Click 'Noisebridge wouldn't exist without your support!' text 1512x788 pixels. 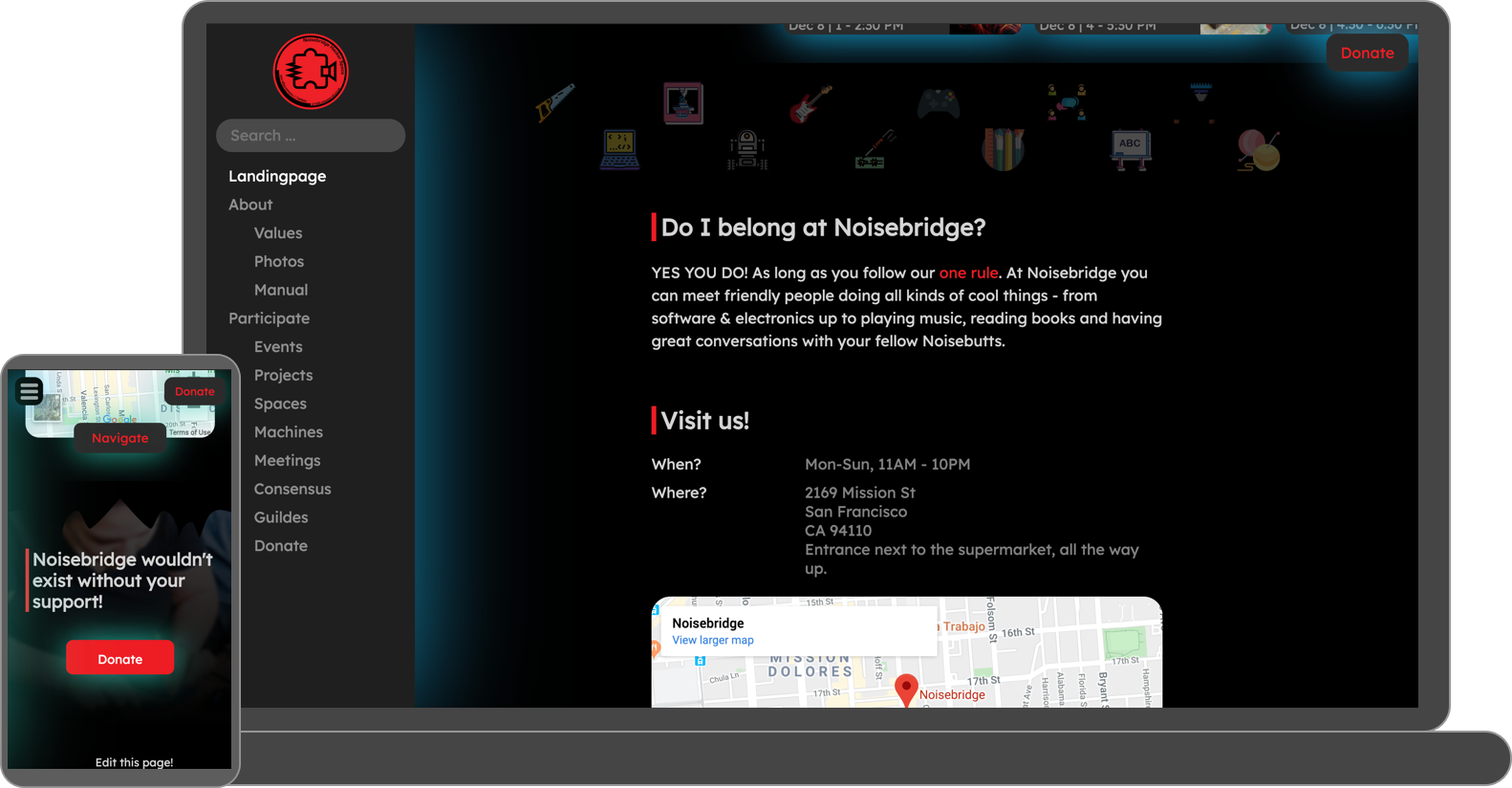point(122,580)
